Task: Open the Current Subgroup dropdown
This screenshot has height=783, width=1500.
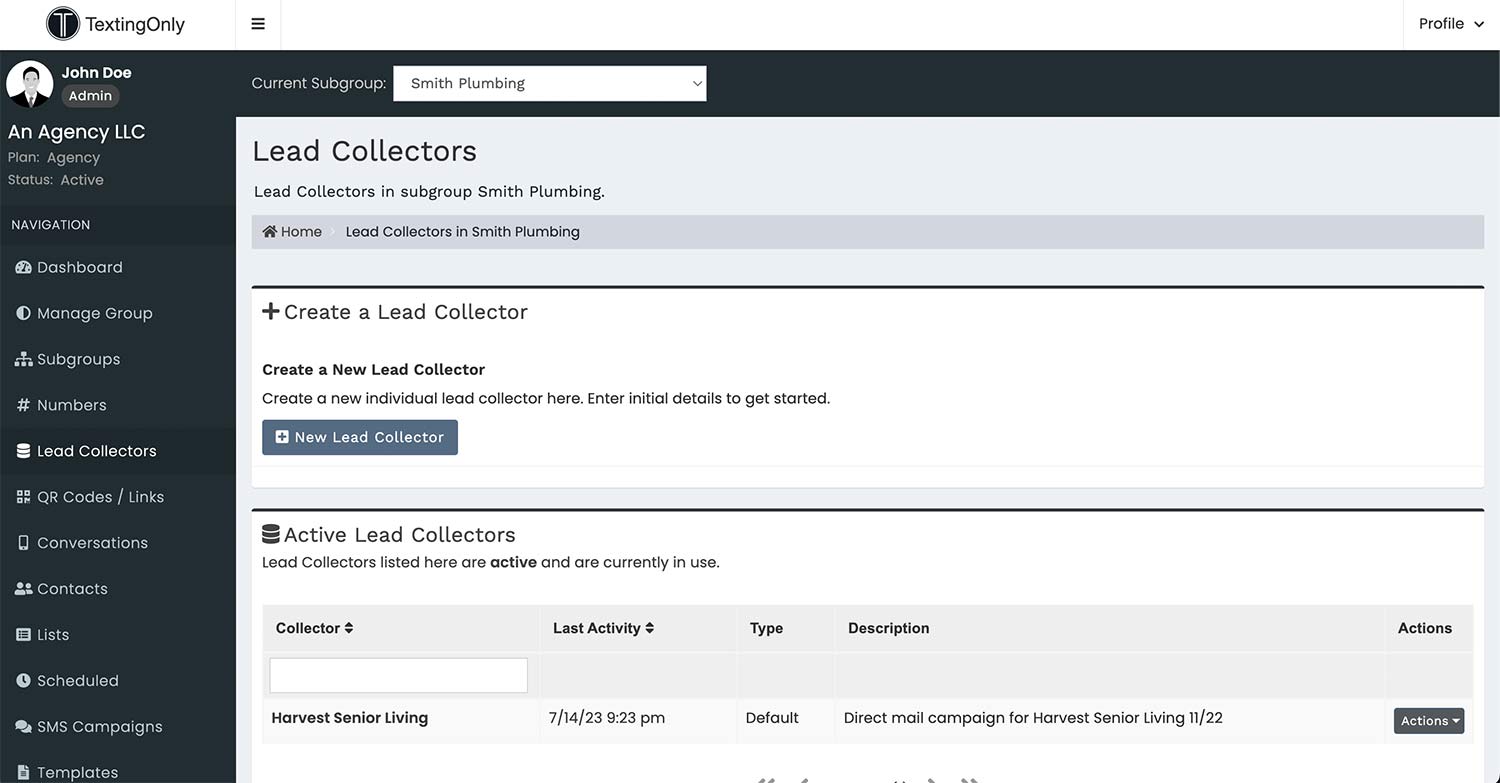Action: pyautogui.click(x=549, y=83)
